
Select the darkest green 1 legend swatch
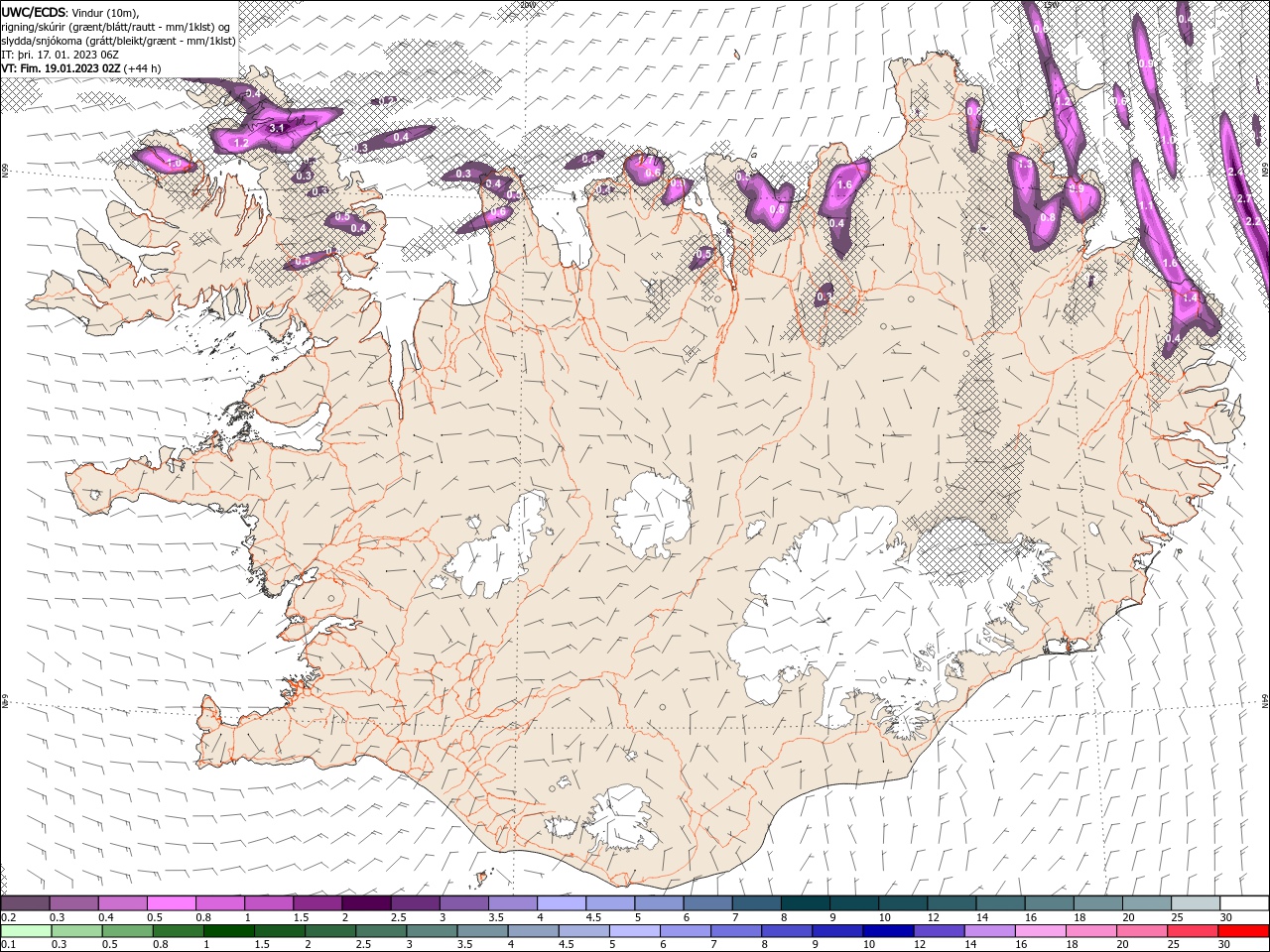(x=228, y=930)
